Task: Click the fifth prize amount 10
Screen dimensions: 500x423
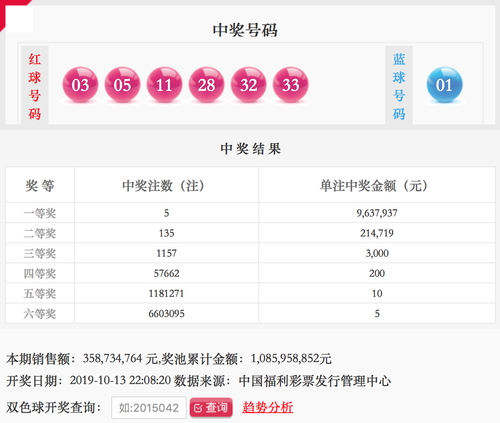Action: [x=377, y=293]
